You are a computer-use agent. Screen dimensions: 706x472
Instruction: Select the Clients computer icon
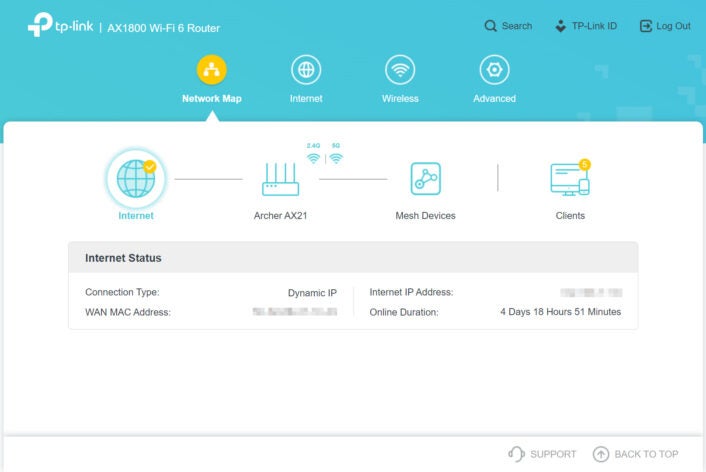[570, 180]
